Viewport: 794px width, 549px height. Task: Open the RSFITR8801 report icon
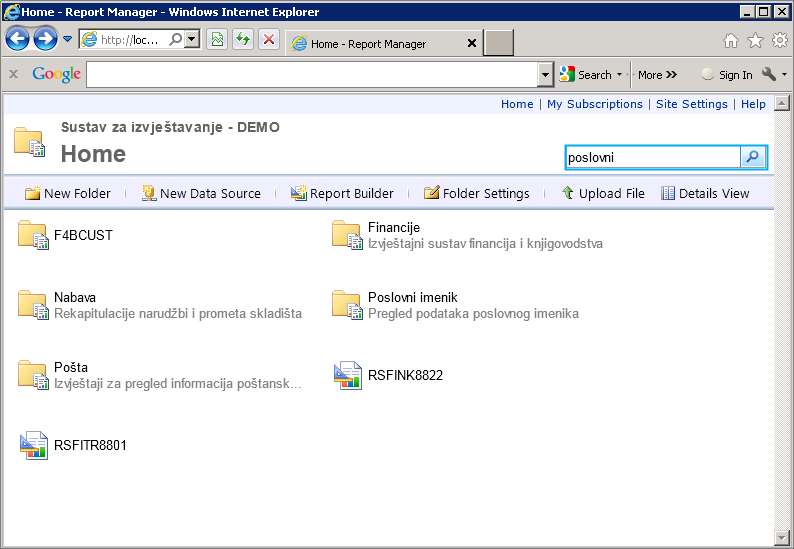[33, 445]
